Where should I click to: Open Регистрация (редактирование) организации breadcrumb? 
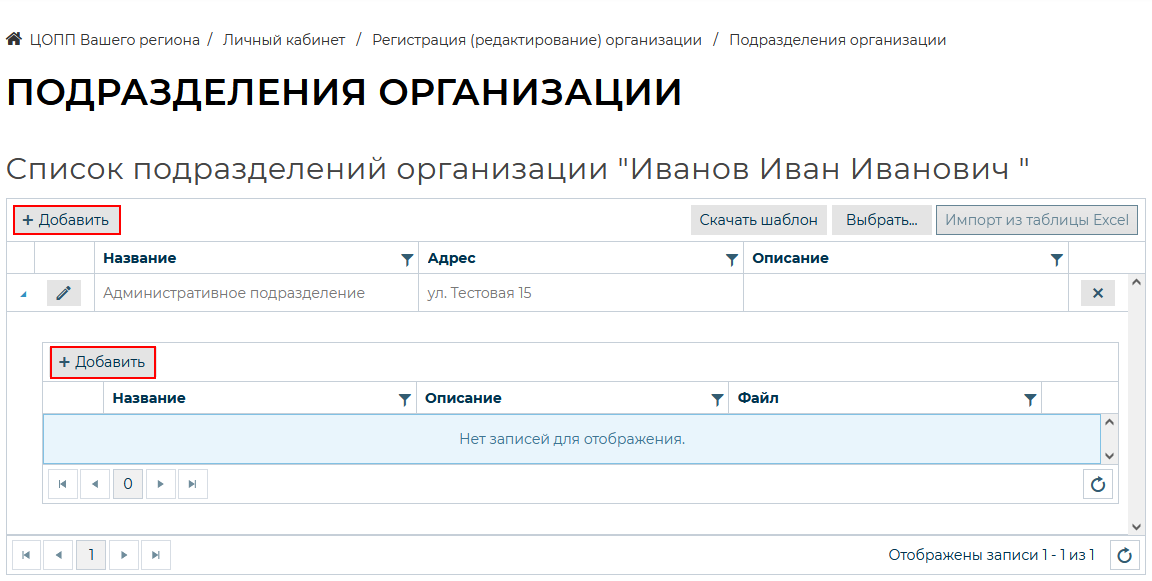point(537,40)
